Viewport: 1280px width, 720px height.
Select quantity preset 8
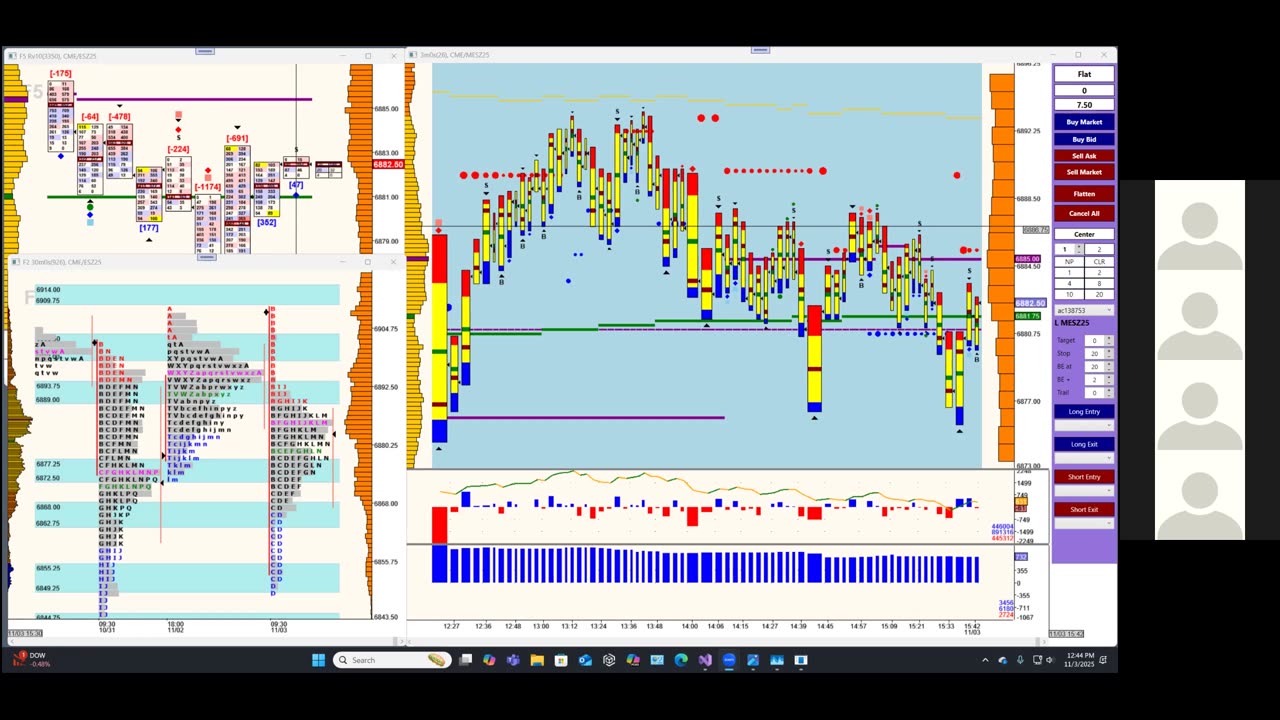click(x=1099, y=283)
